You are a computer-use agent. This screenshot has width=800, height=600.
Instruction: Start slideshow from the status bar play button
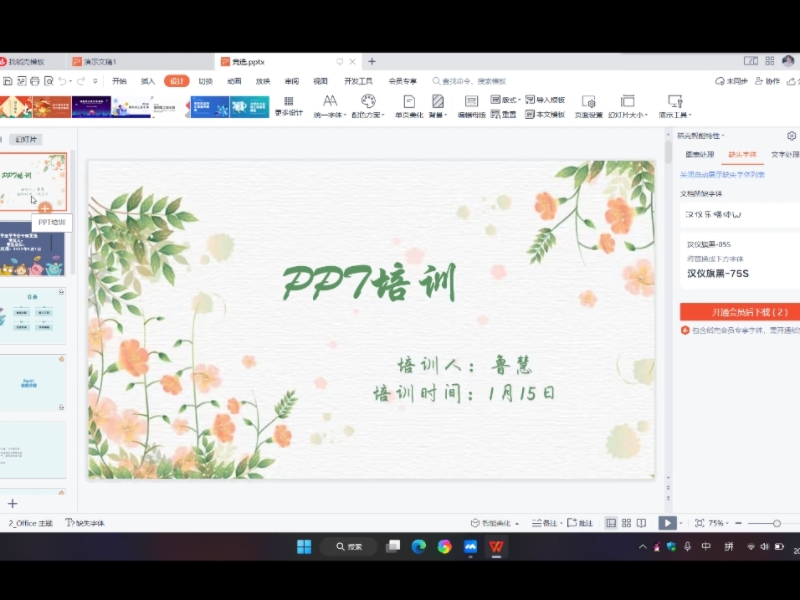click(x=667, y=523)
